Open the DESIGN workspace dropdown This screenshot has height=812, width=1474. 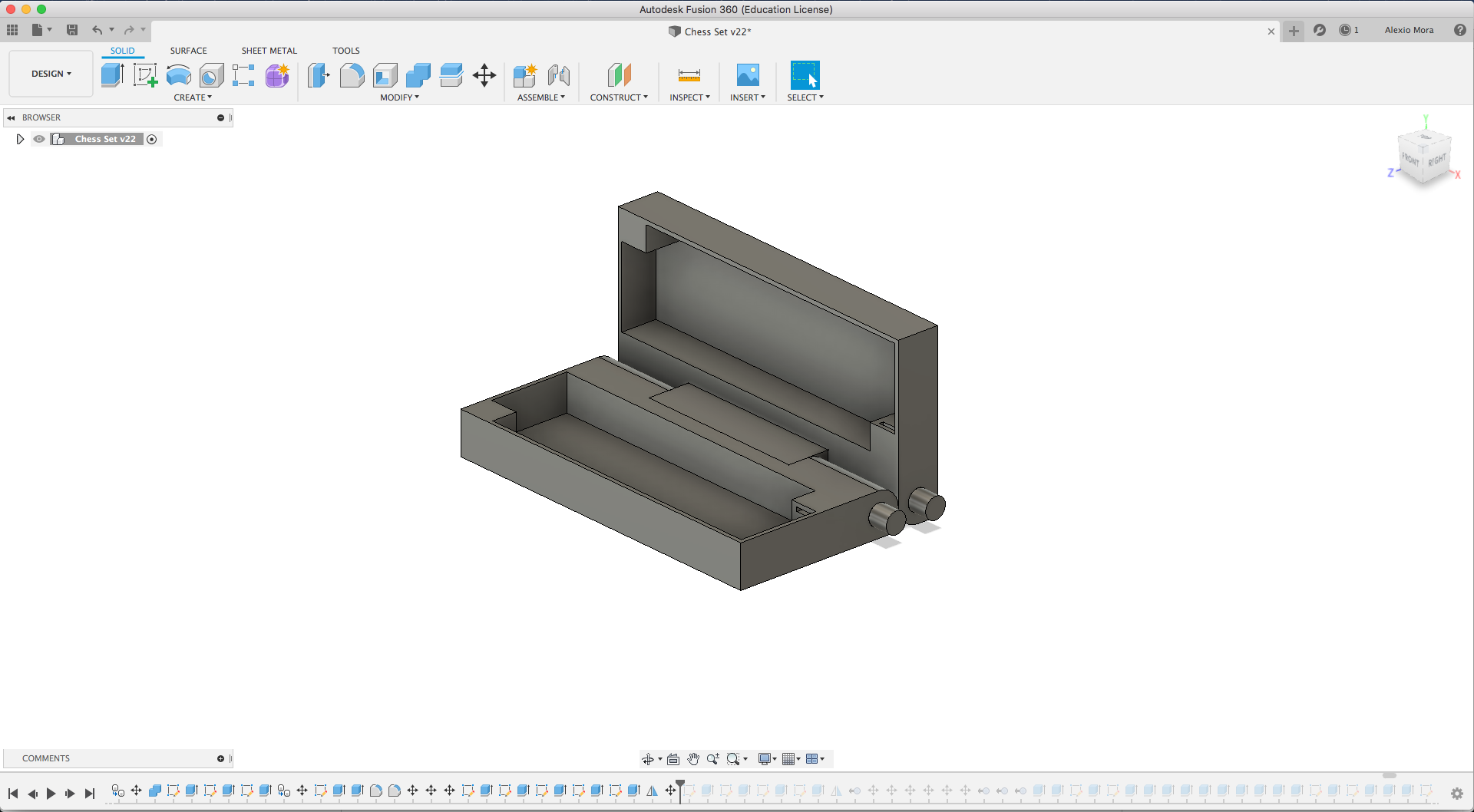51,74
